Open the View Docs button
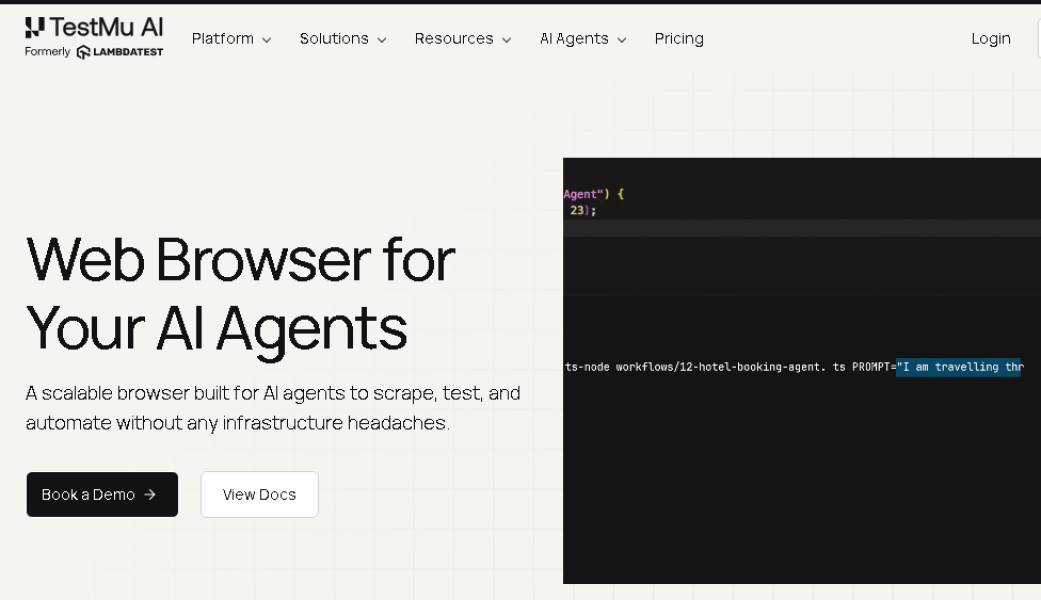The height and width of the screenshot is (600, 1041). coord(259,495)
